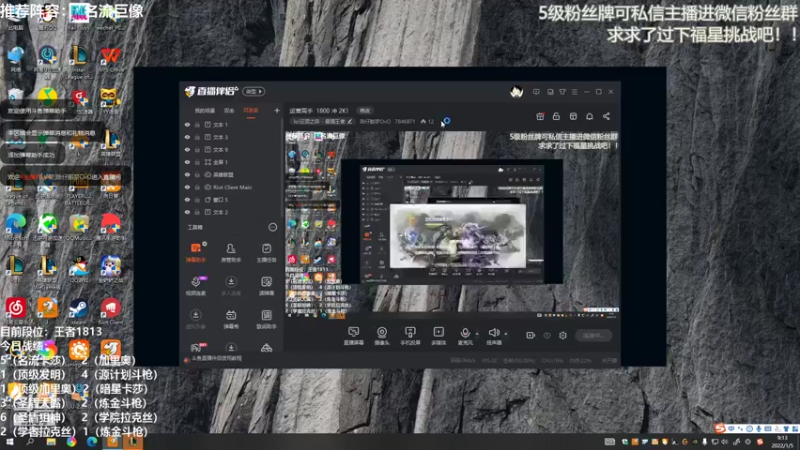
Task: Lock the Riot Client Main layer
Action: [197, 187]
